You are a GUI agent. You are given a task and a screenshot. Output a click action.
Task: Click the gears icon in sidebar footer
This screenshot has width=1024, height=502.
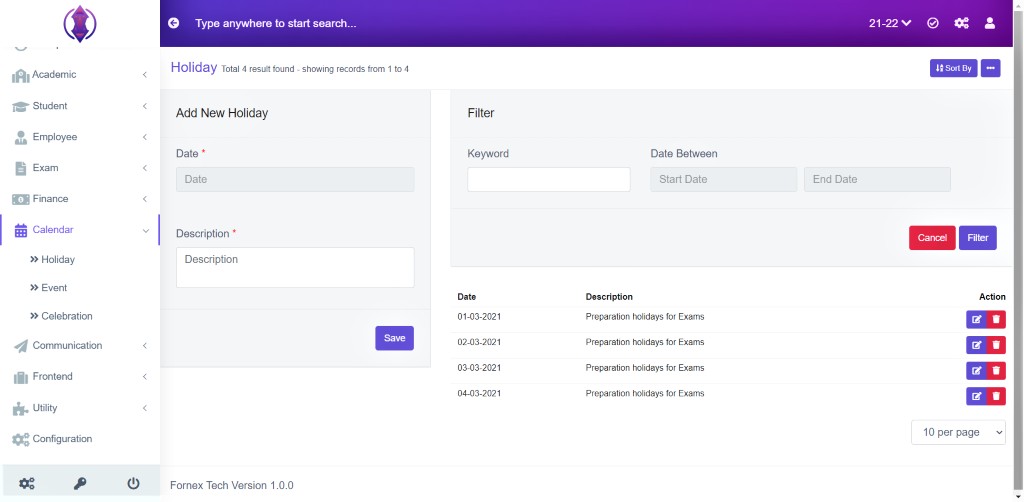pos(27,484)
